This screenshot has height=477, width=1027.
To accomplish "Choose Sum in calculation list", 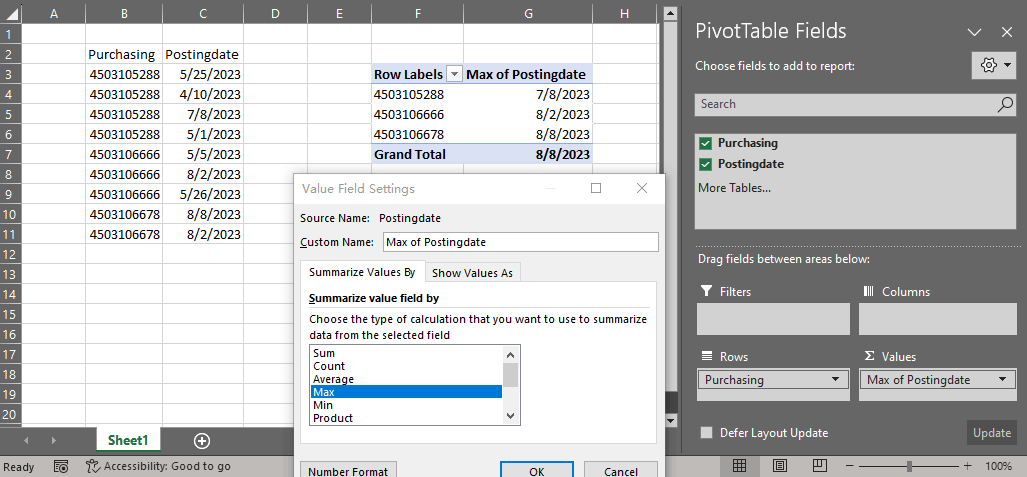I will click(406, 353).
